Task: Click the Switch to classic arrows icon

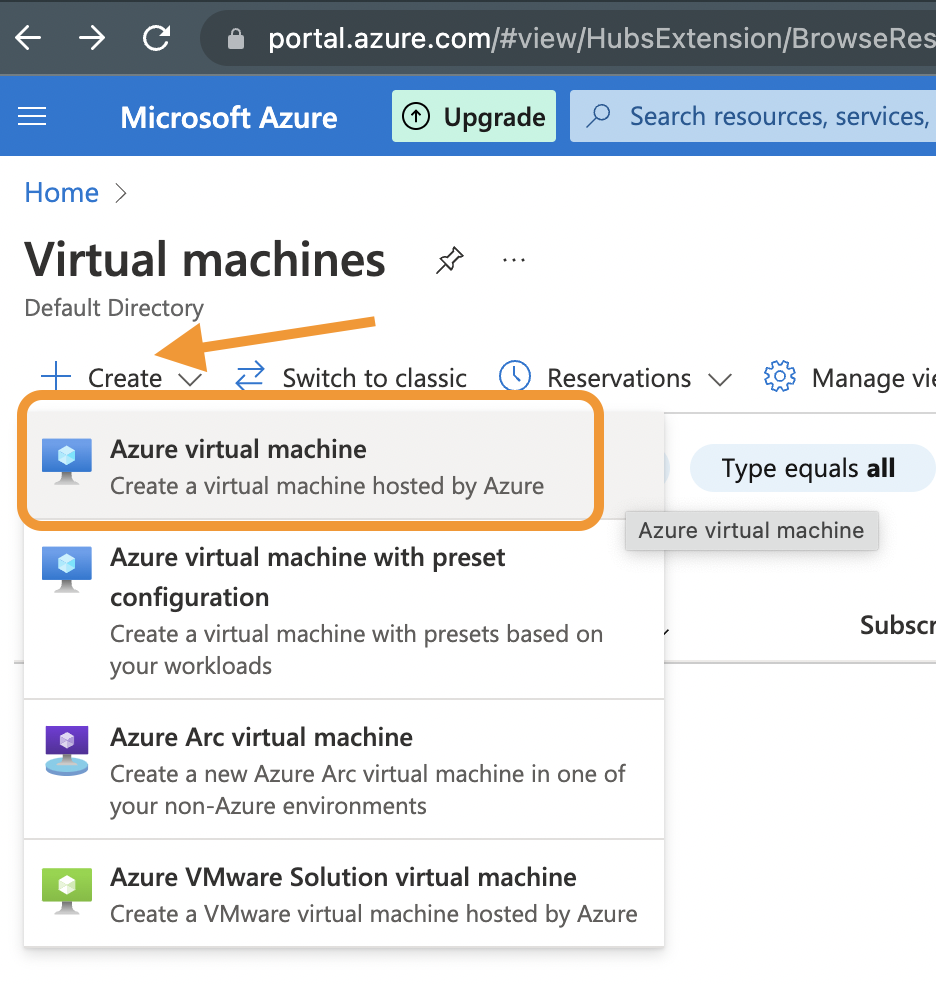Action: click(250, 377)
